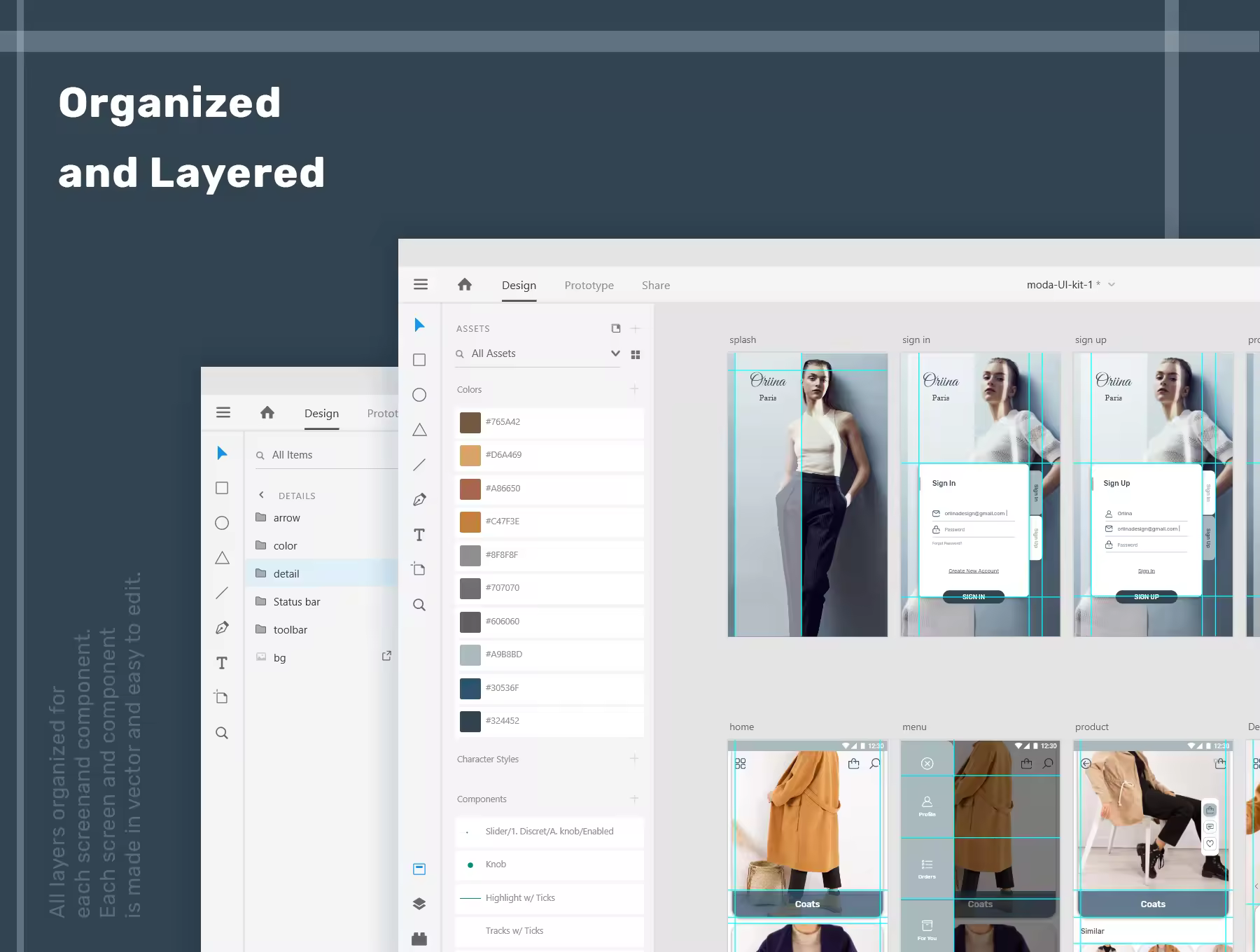
Task: Select Rectangle tool in back window
Action: (x=222, y=488)
